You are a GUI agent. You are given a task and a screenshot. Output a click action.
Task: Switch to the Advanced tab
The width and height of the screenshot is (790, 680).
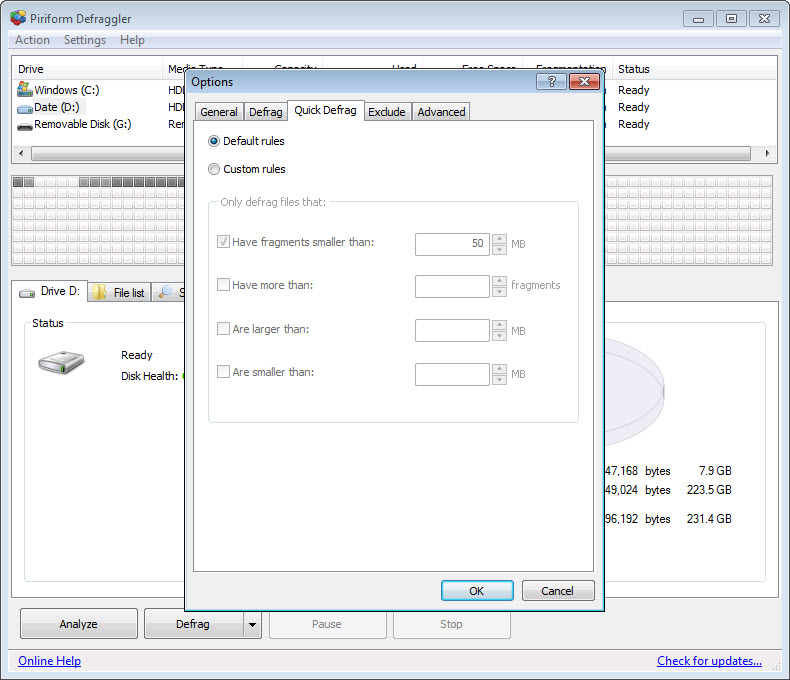click(x=441, y=112)
